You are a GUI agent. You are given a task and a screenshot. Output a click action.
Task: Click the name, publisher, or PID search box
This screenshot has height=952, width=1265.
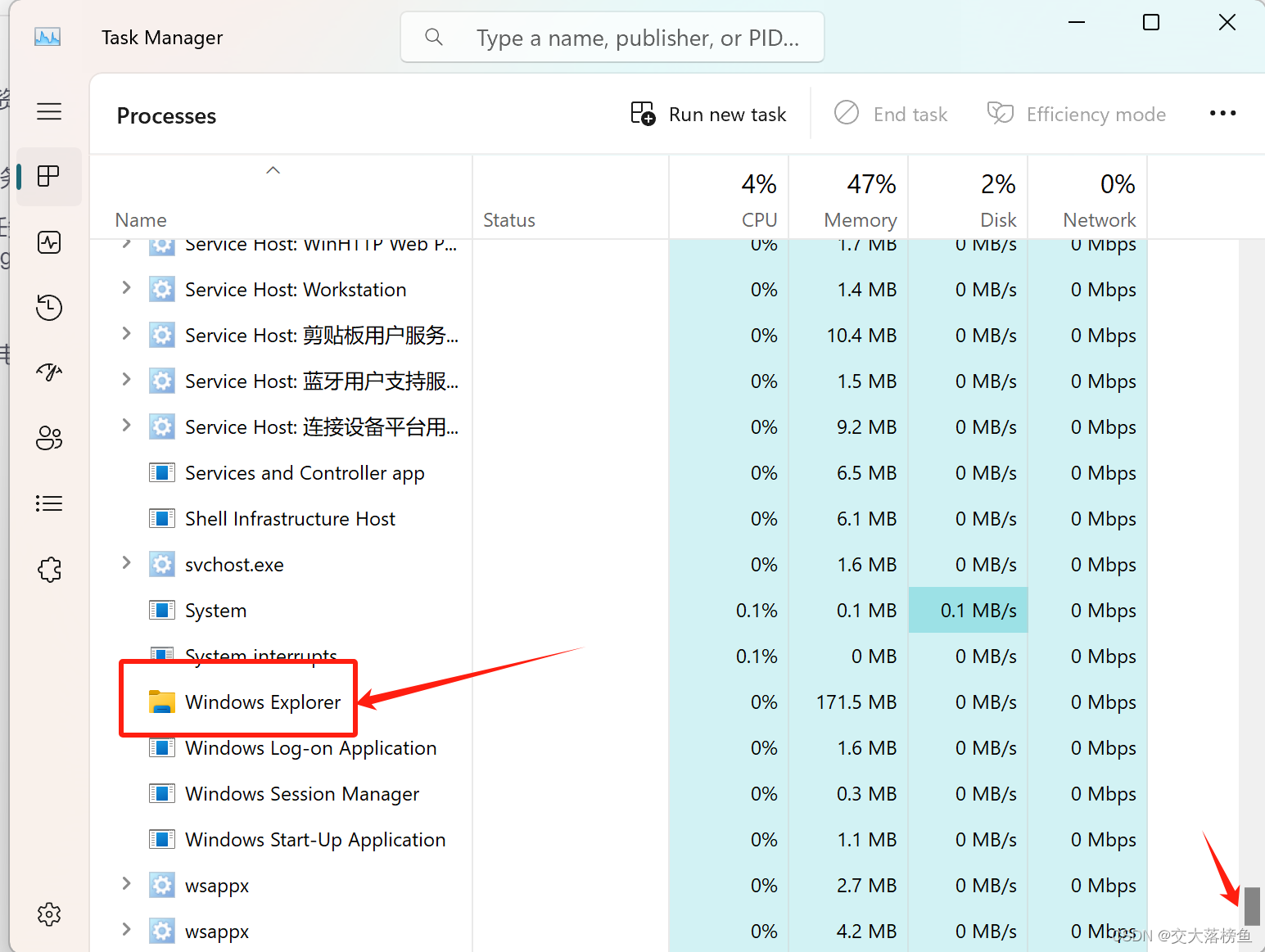click(612, 38)
